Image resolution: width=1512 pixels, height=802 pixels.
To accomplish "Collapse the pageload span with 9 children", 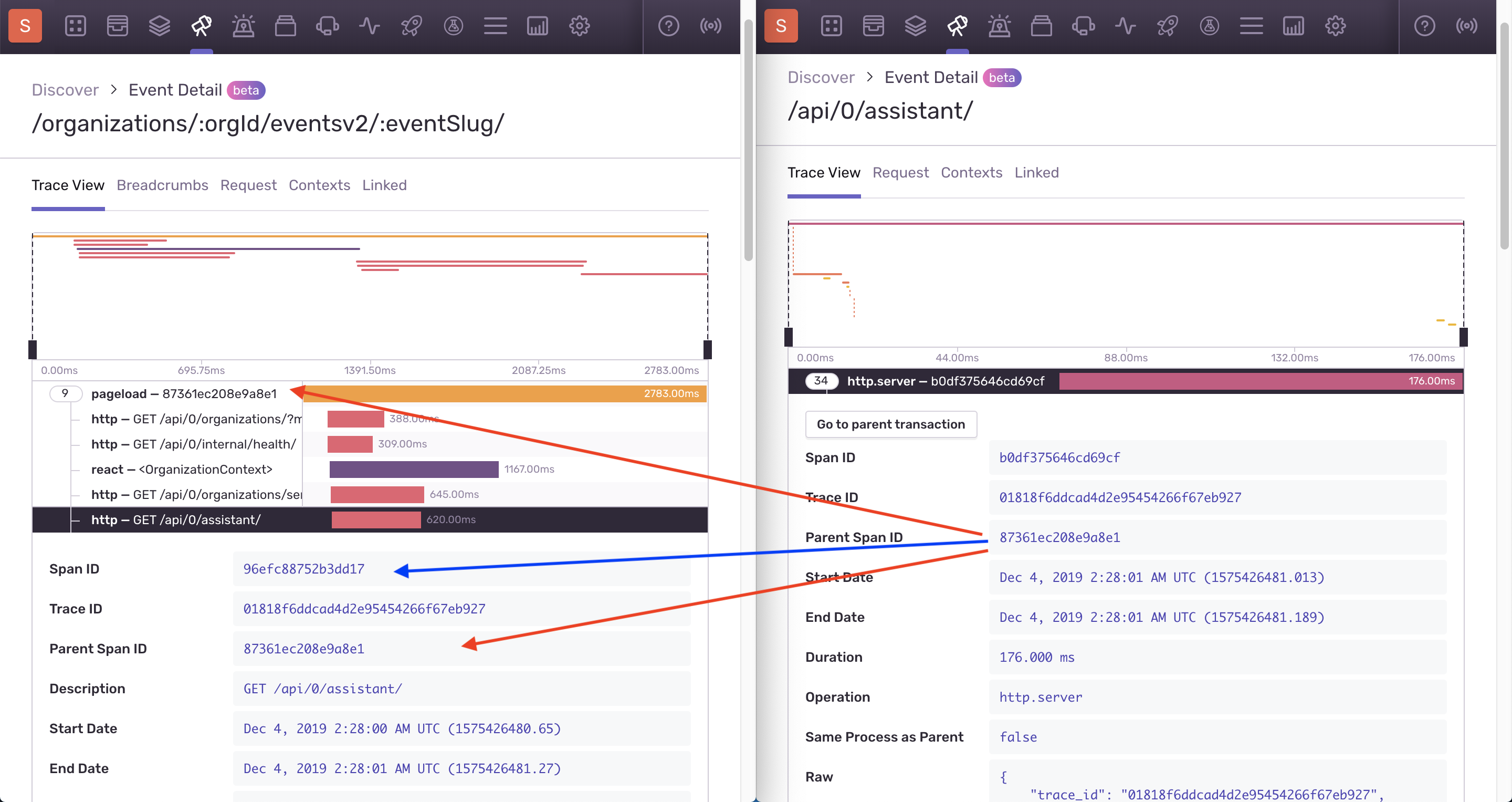I will point(65,393).
